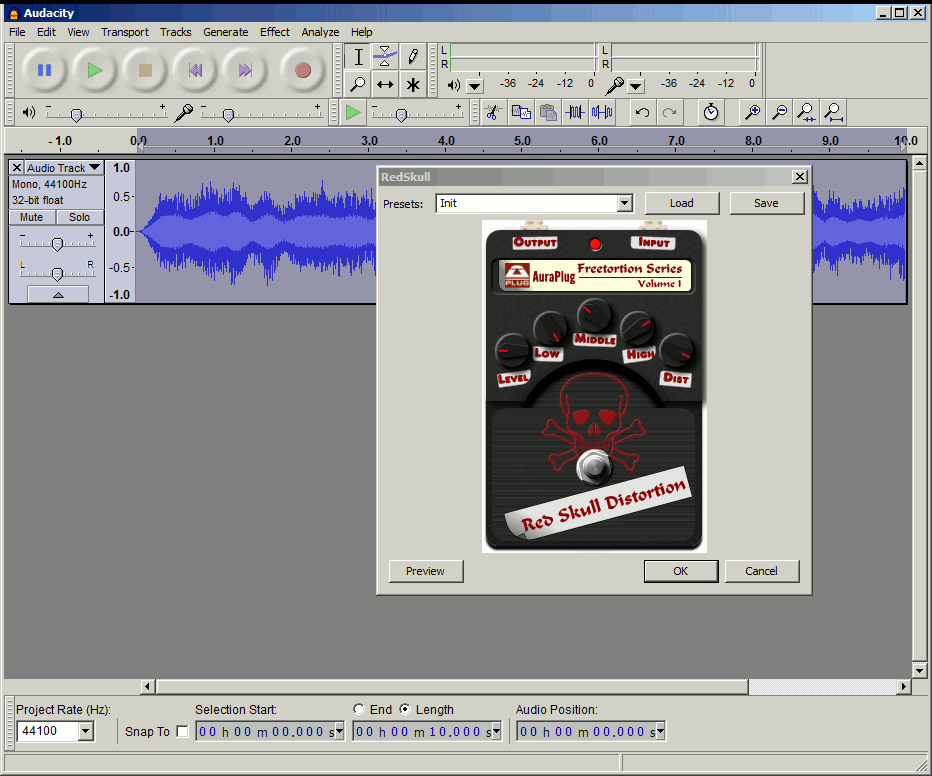Open the input meter dropdown arrow
The width and height of the screenshot is (932, 776).
pyautogui.click(x=636, y=87)
